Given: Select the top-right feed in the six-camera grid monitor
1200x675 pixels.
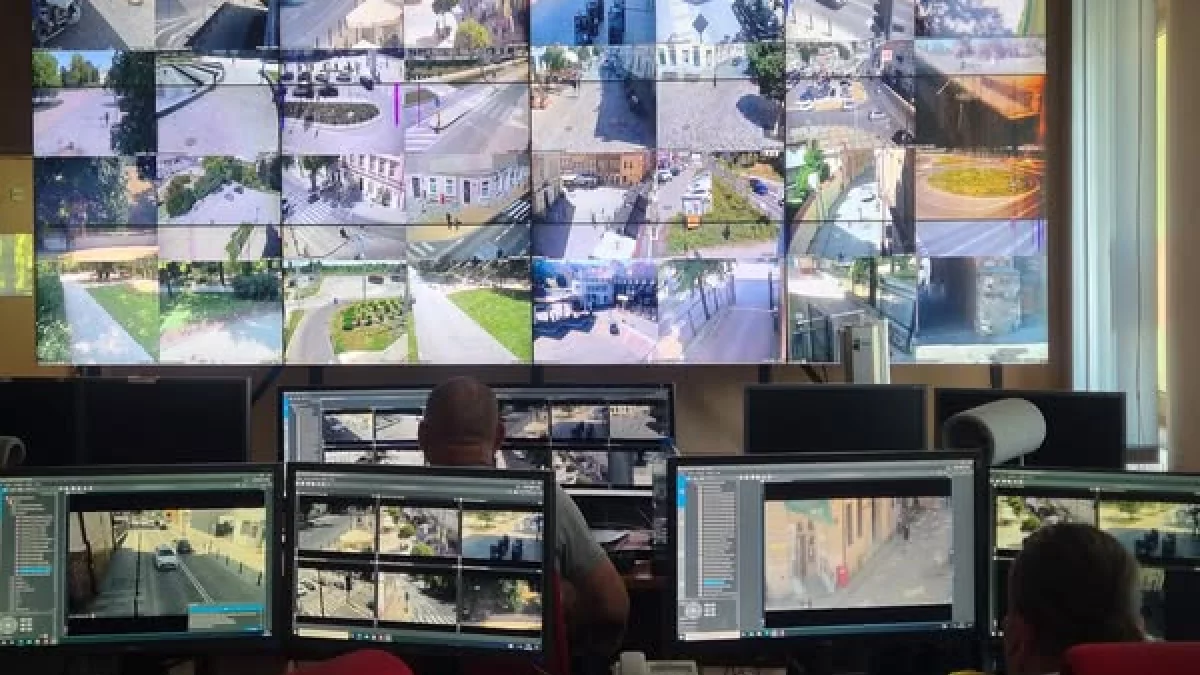Looking at the screenshot, I should click(501, 533).
